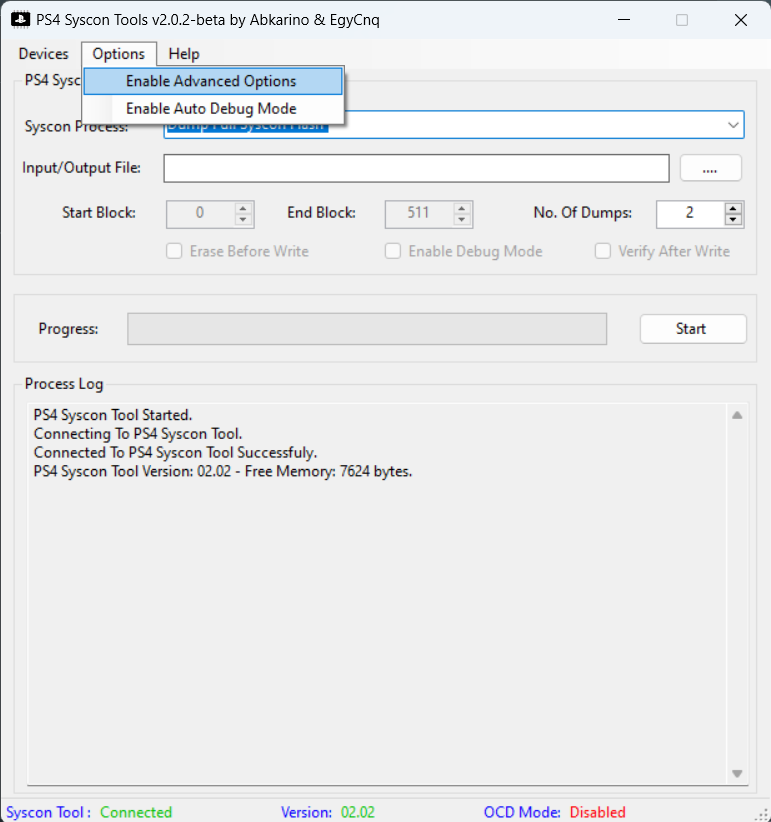This screenshot has width=771, height=822.
Task: Open the Help menu
Action: (184, 54)
